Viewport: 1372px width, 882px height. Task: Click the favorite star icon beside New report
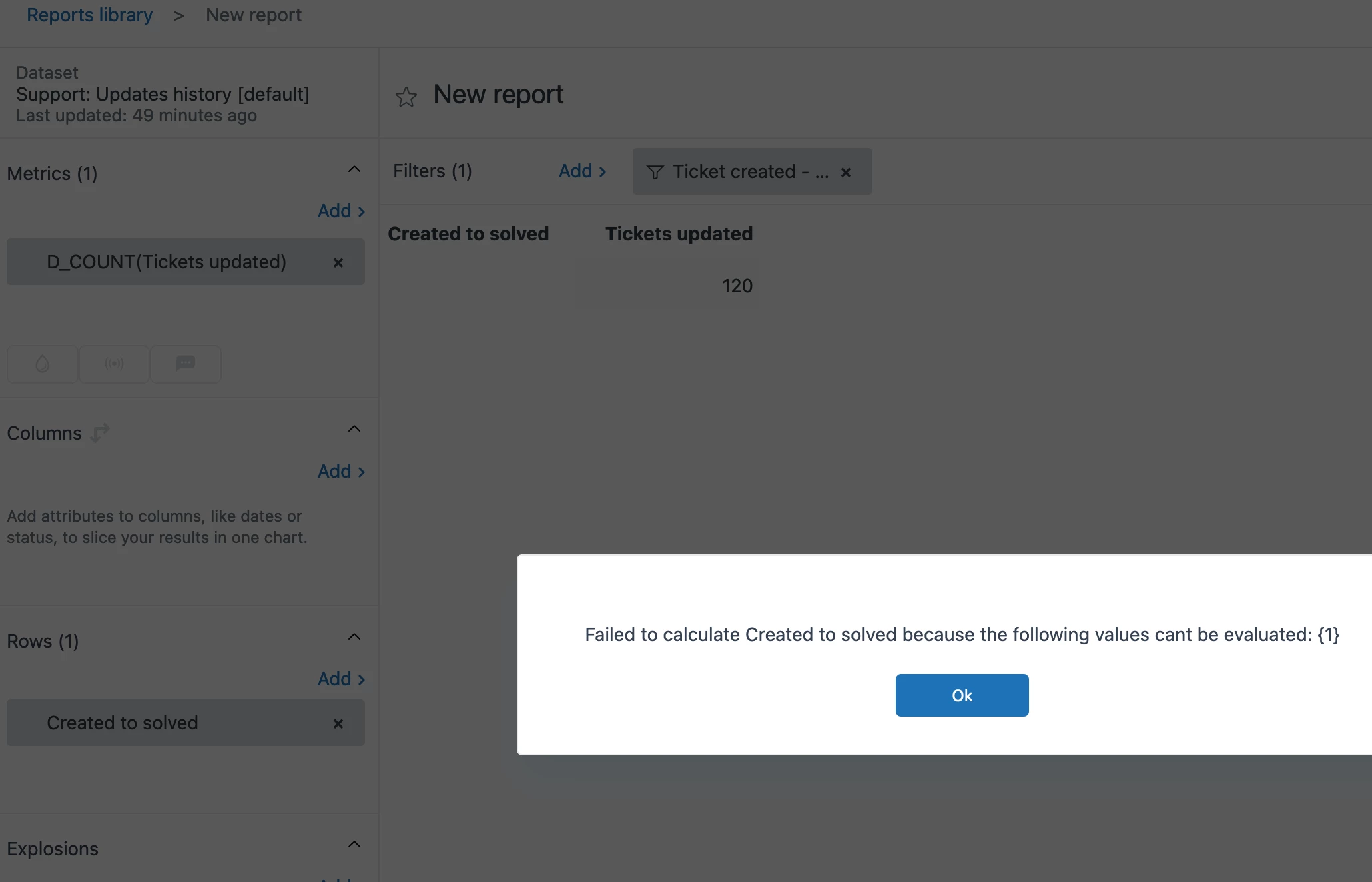tap(406, 97)
